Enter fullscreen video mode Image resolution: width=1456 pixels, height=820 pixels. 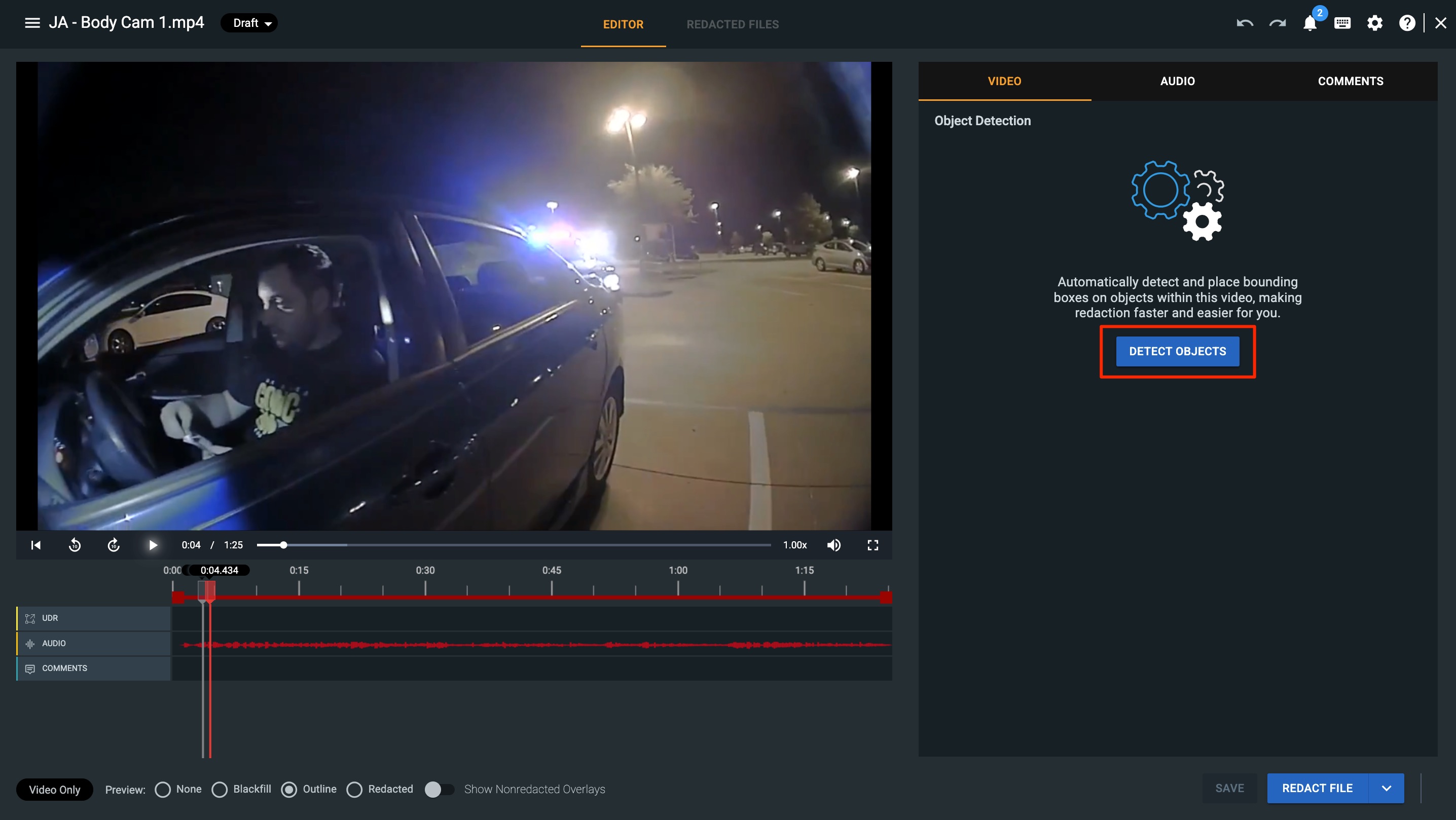(872, 545)
